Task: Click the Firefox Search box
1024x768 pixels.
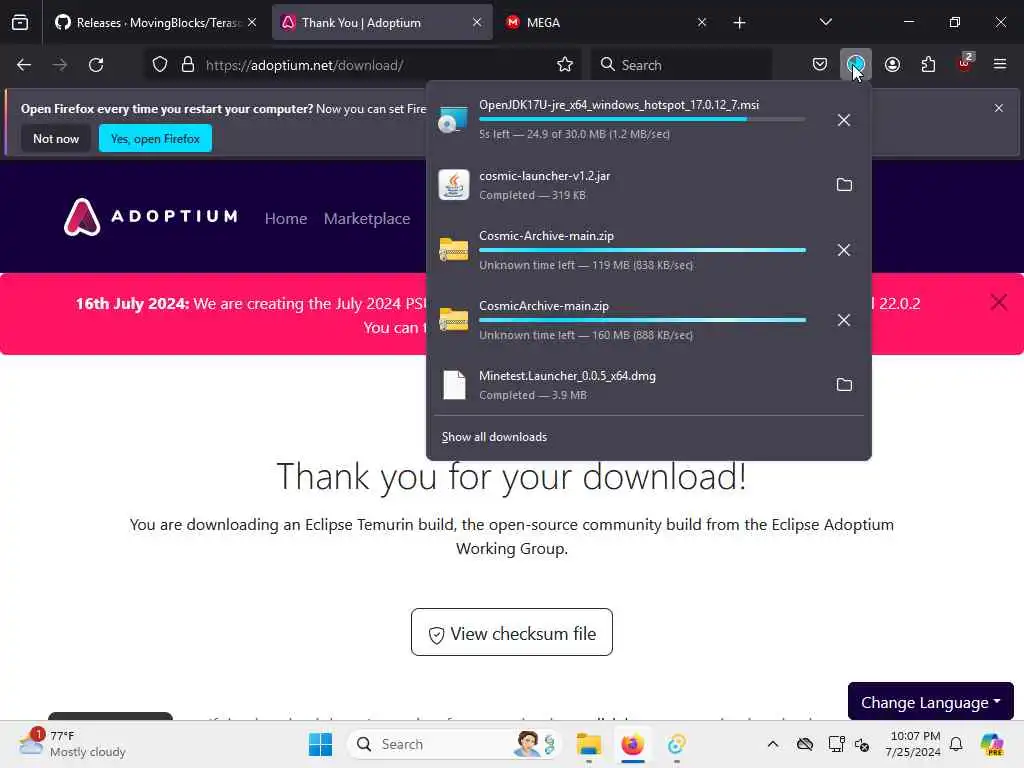Action: [682, 65]
